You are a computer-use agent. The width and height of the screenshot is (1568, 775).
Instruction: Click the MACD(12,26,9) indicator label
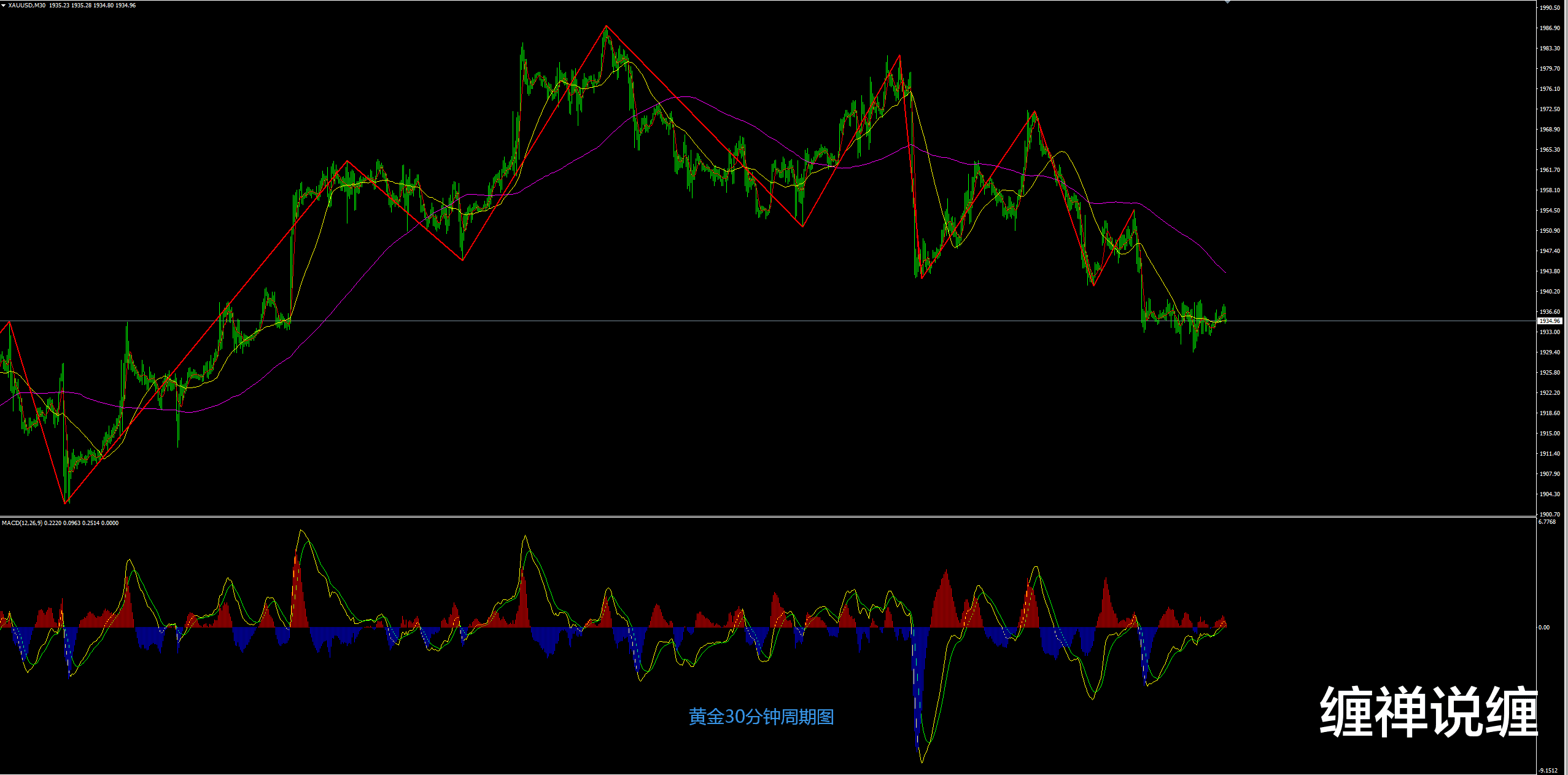tap(22, 523)
